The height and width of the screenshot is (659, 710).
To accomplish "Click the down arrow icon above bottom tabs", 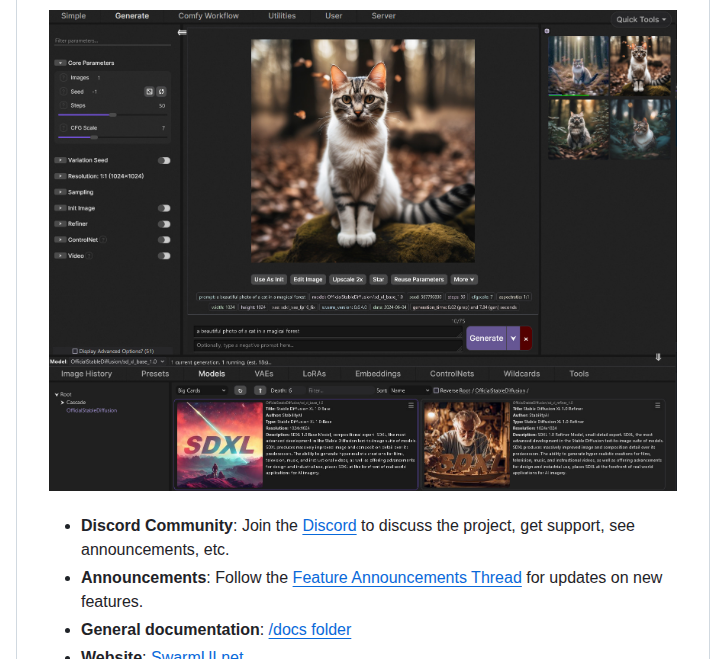I will pyautogui.click(x=658, y=357).
